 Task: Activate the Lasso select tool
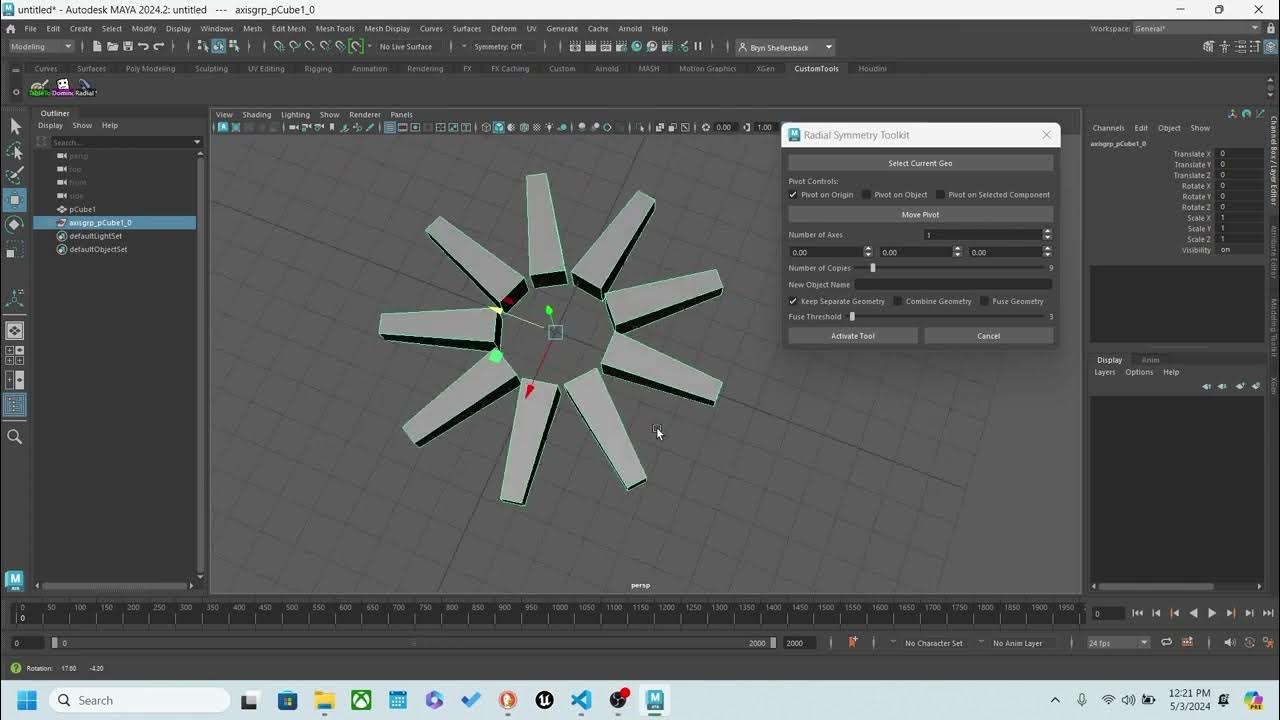15,151
